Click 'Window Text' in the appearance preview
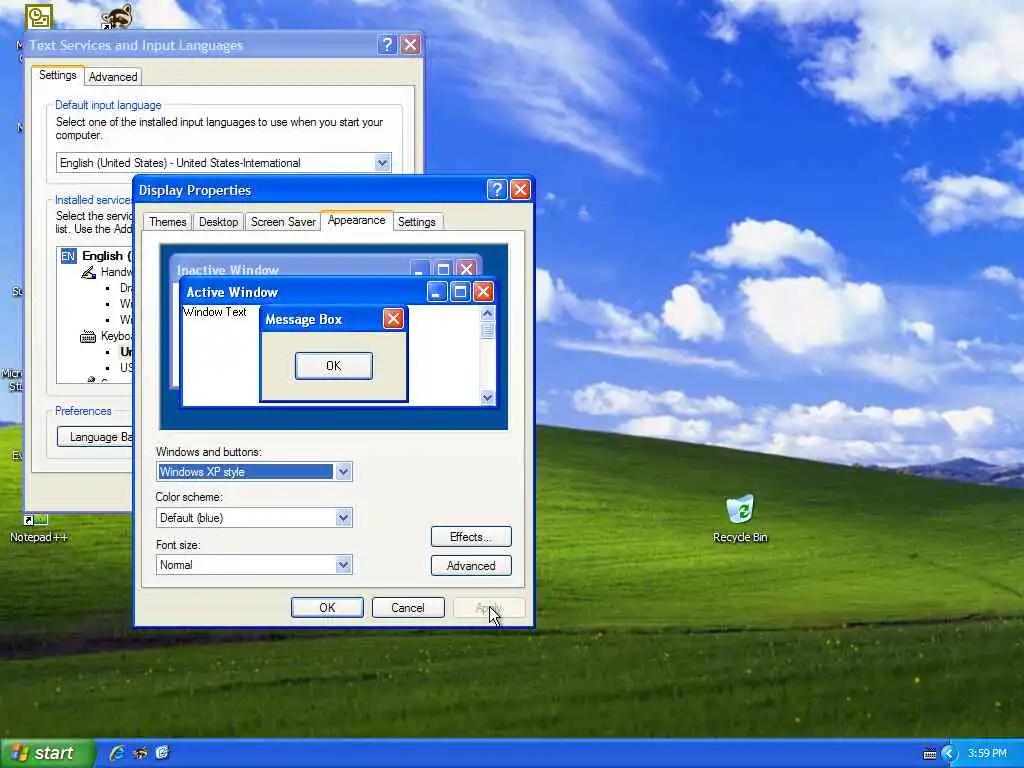 (x=215, y=312)
